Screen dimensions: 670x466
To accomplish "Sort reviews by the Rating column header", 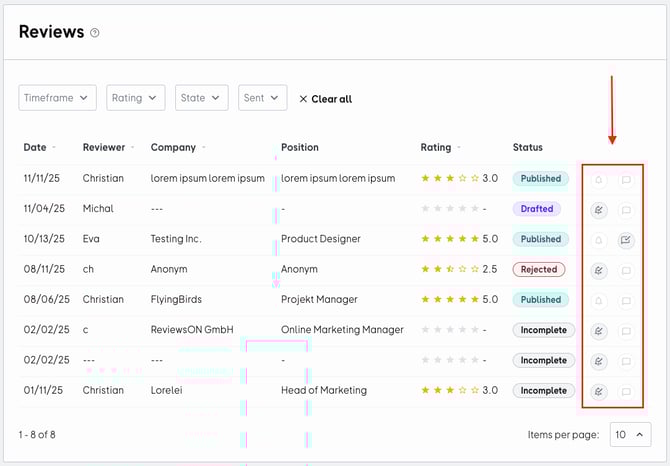I will point(436,147).
